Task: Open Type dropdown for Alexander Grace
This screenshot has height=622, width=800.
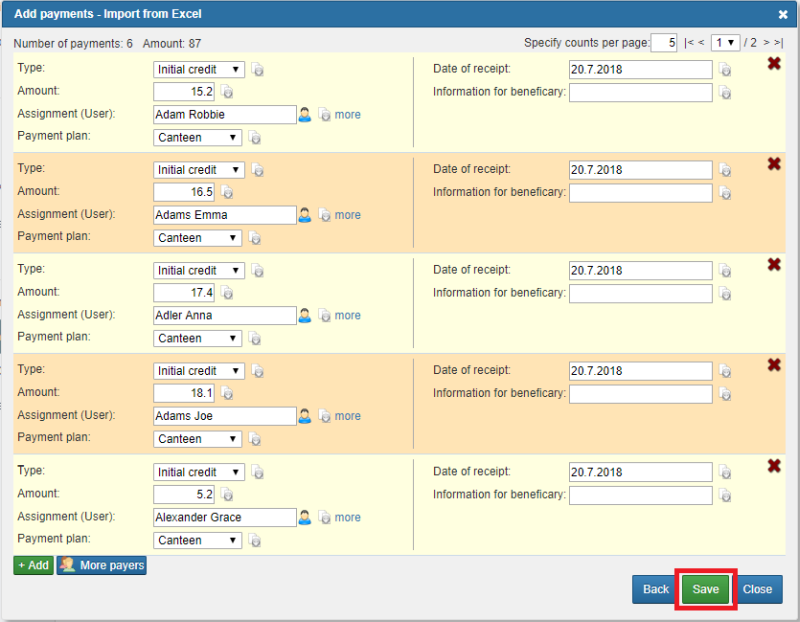Action: coord(198,472)
